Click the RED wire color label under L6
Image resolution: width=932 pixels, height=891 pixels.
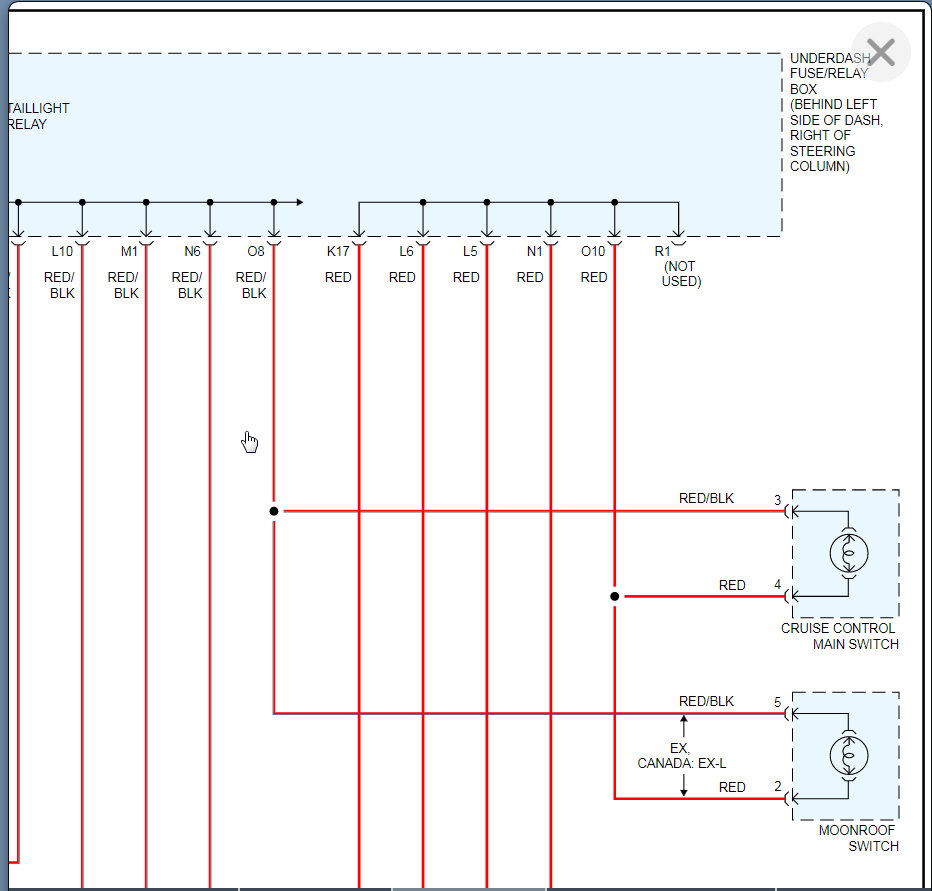(x=402, y=277)
